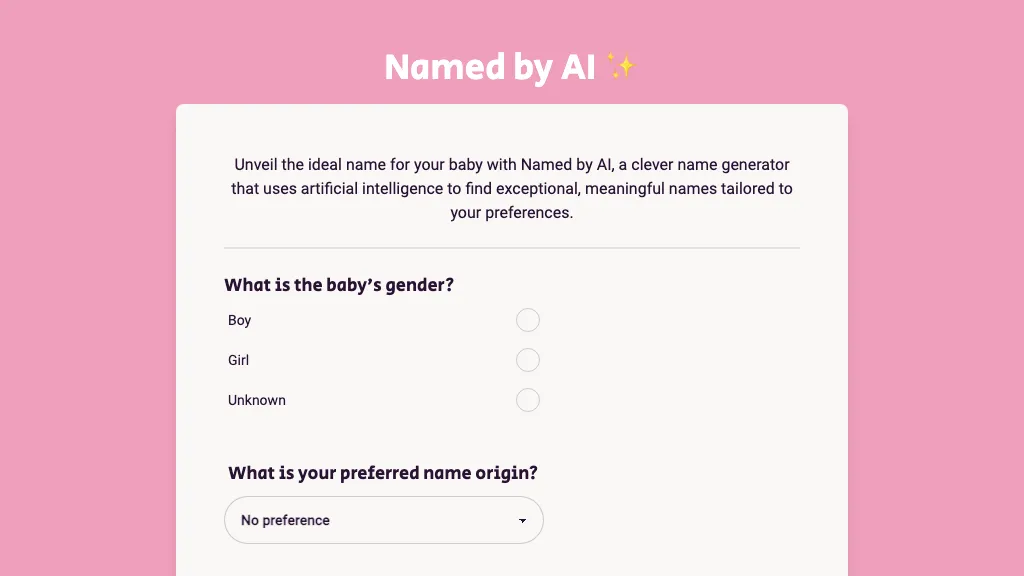Viewport: 1024px width, 576px height.
Task: Choose the Girl gender option circle
Action: point(528,360)
